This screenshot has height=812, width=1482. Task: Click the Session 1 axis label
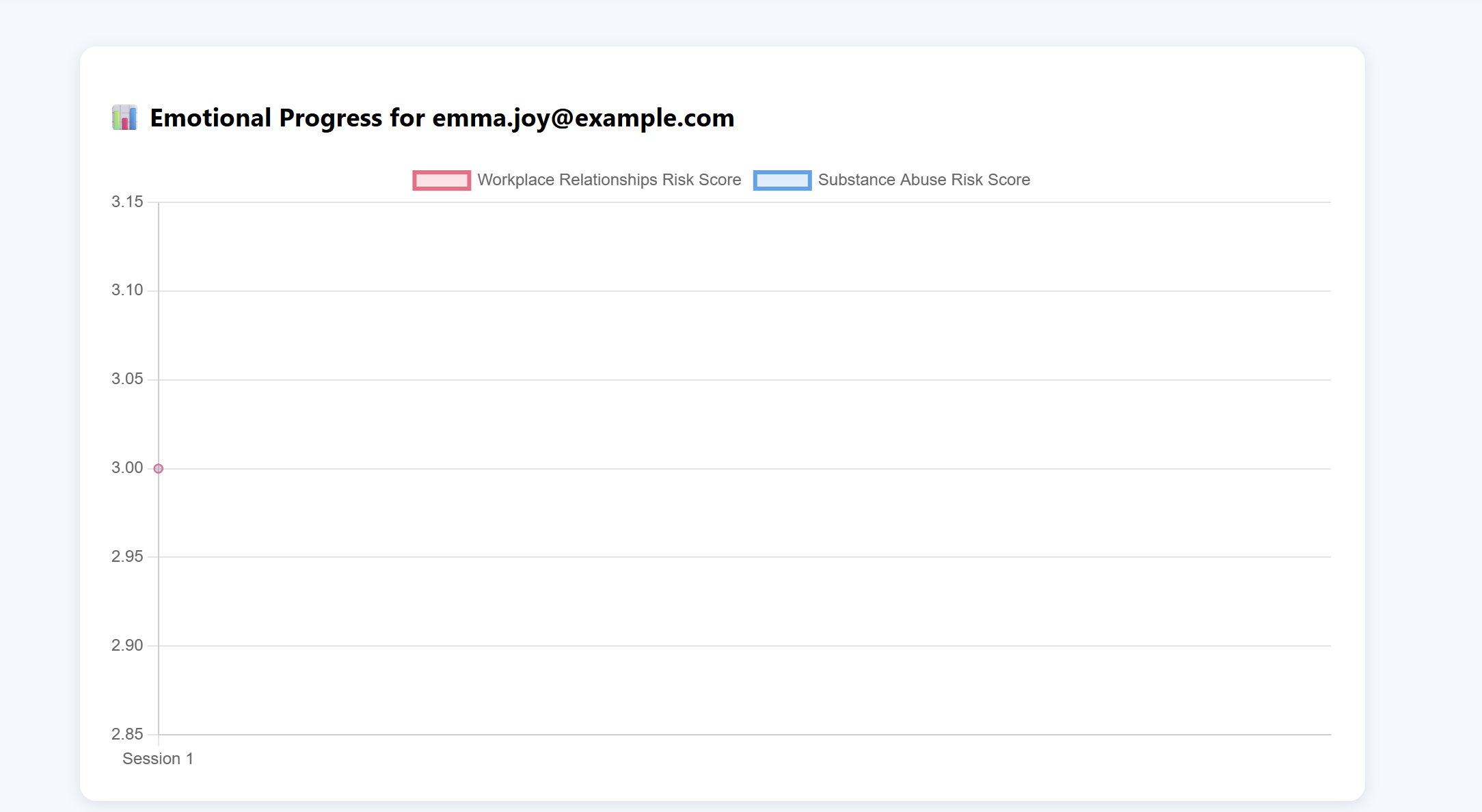(x=158, y=759)
